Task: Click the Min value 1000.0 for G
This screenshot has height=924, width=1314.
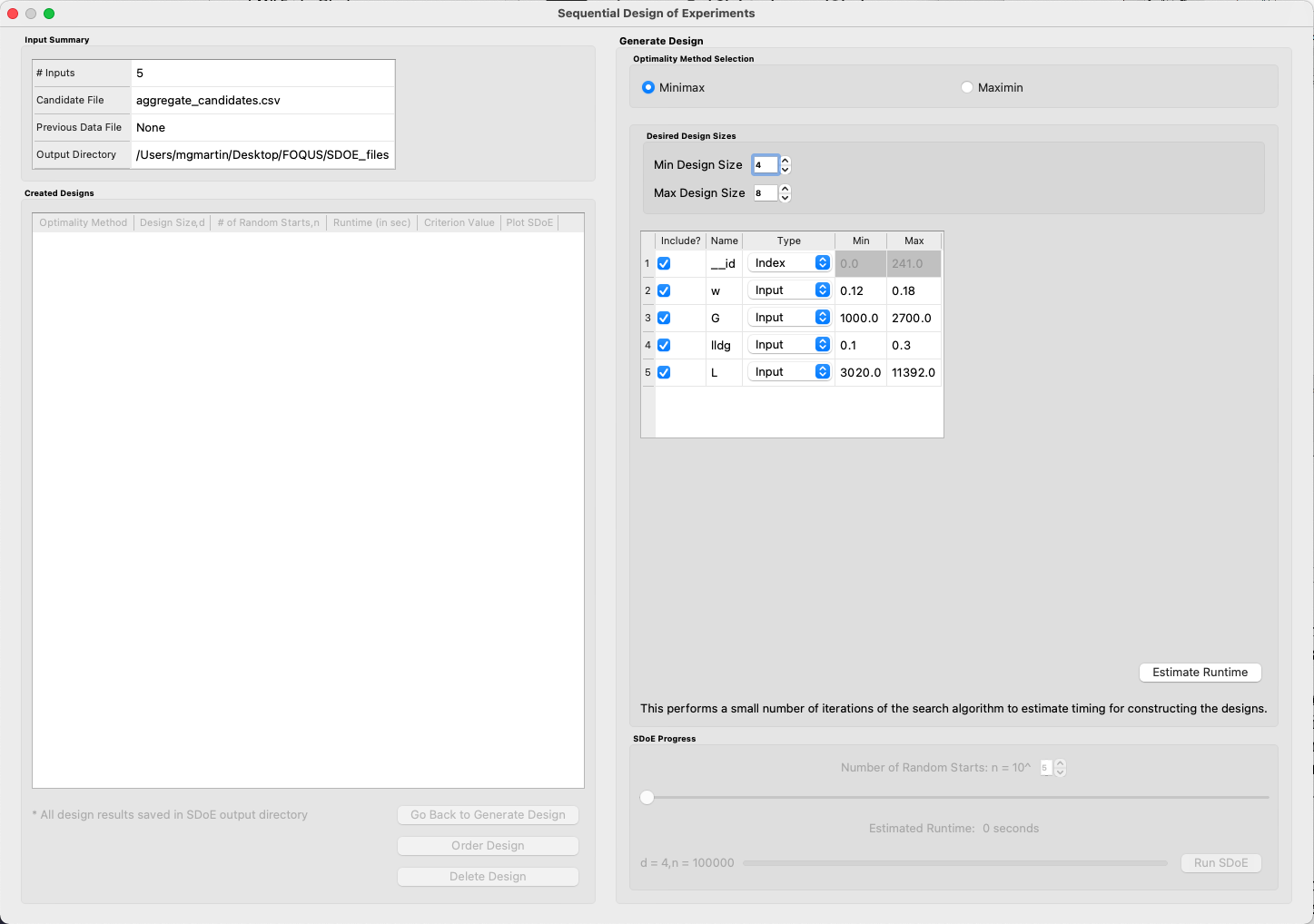Action: (x=861, y=318)
